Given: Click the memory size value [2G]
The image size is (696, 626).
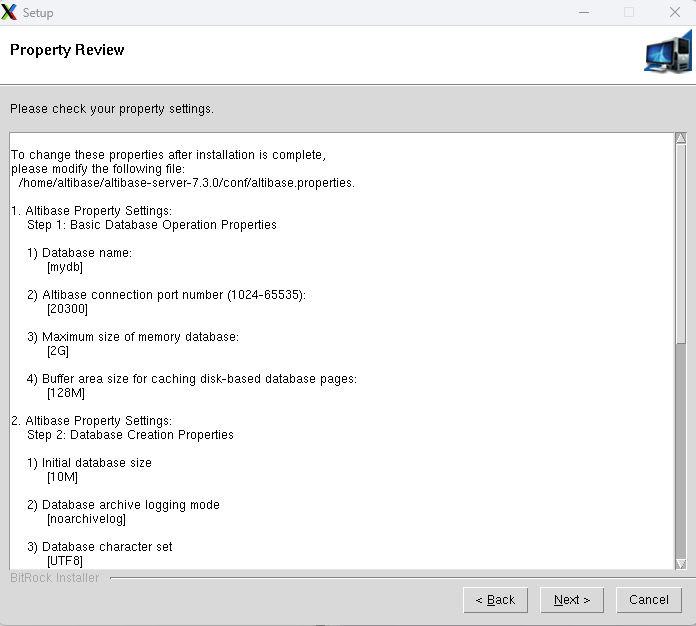Looking at the screenshot, I should [58, 351].
